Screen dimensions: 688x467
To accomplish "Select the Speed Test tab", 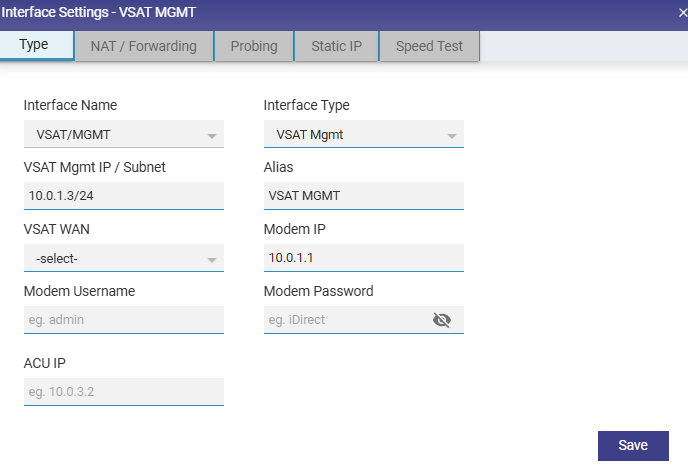I will click(429, 46).
